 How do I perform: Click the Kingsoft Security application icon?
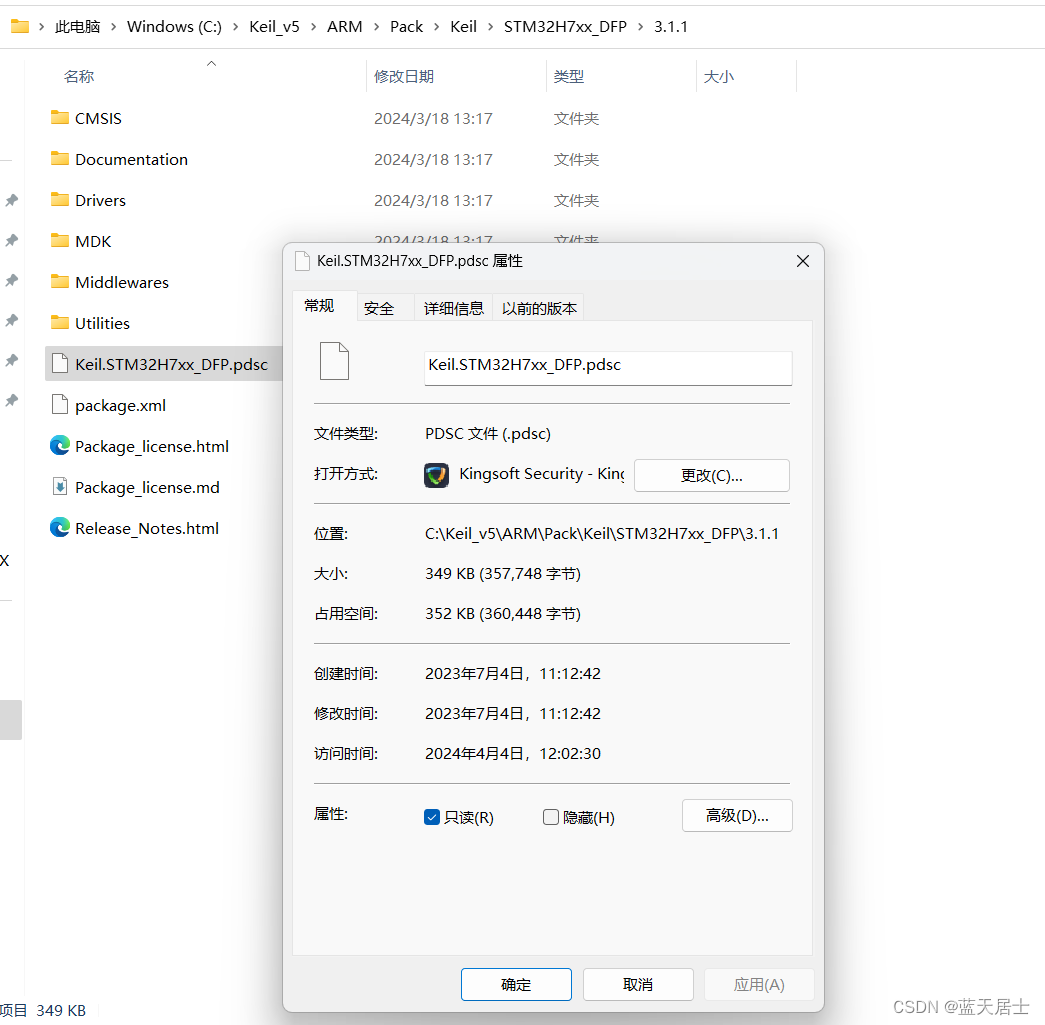437,475
